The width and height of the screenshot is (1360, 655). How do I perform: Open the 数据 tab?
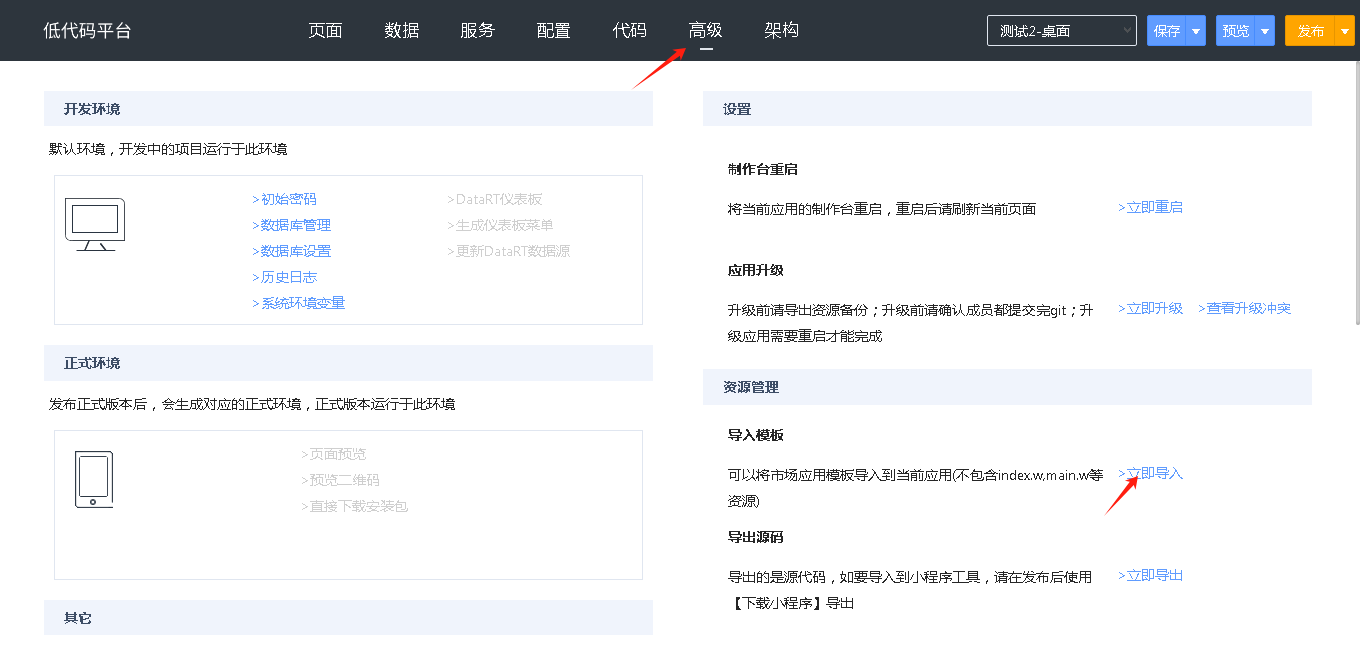pyautogui.click(x=401, y=31)
